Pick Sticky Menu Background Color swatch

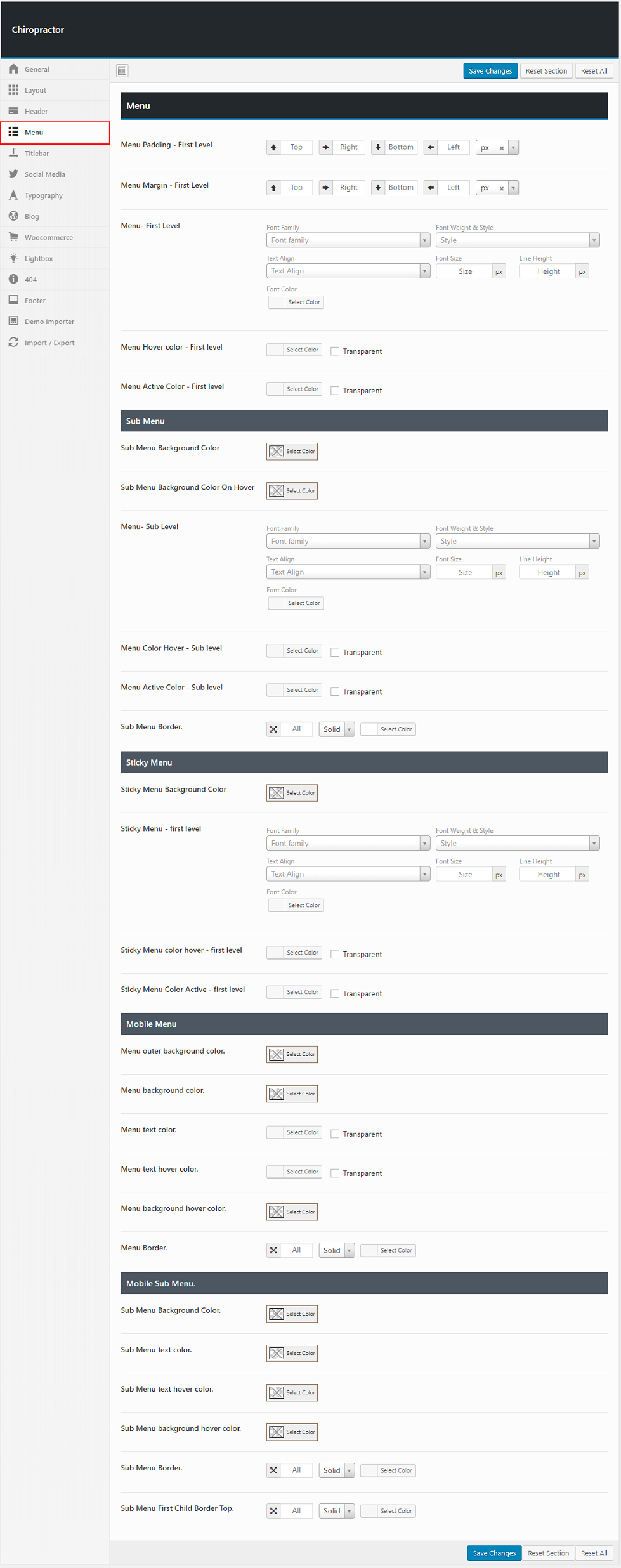277,793
